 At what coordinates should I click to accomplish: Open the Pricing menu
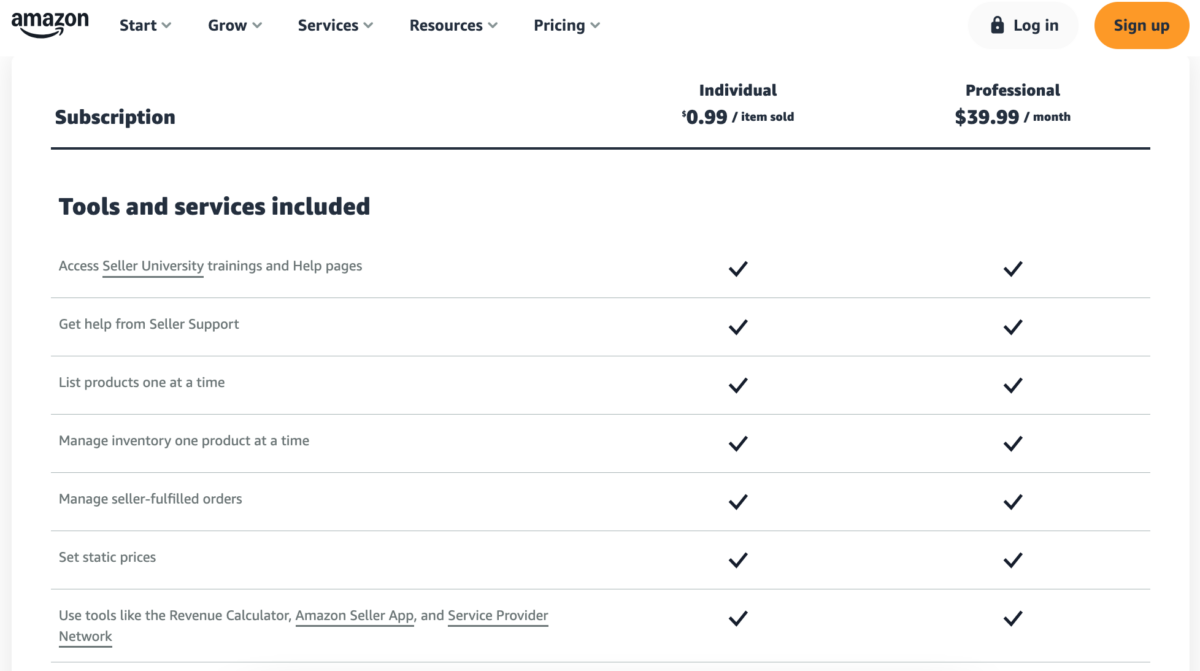(566, 25)
